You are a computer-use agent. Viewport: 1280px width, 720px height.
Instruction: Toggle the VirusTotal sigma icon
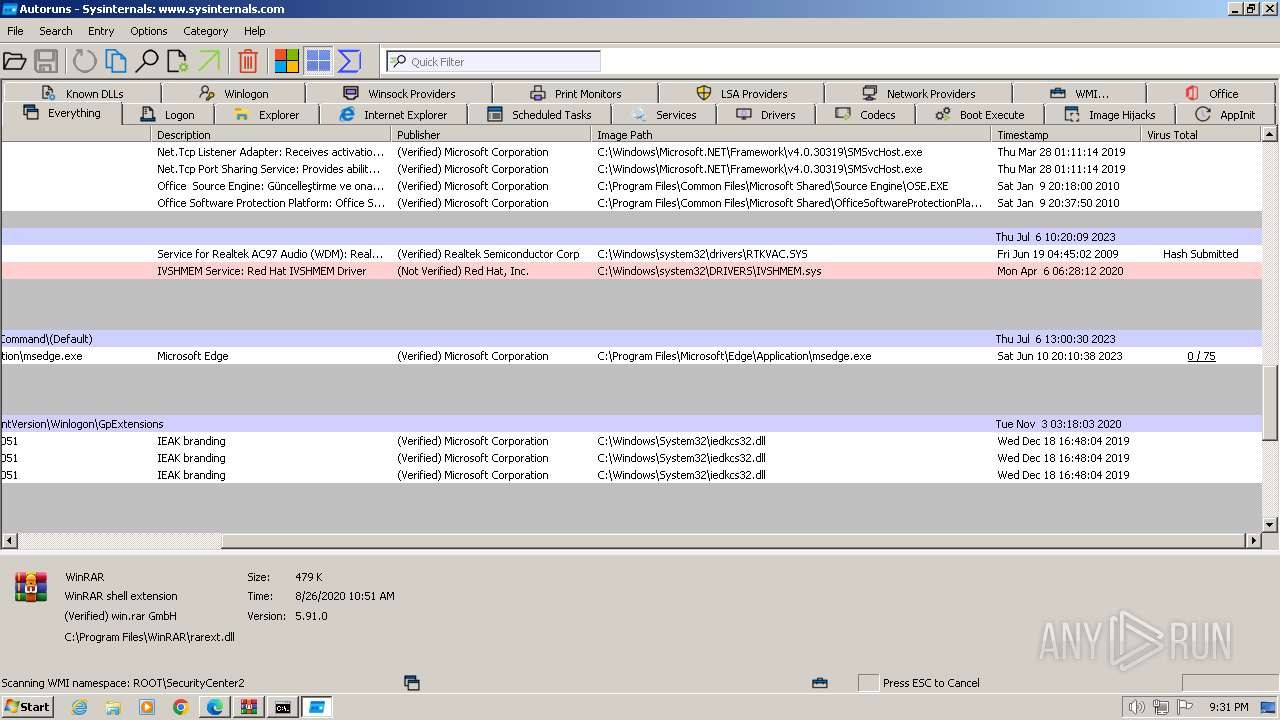349,61
